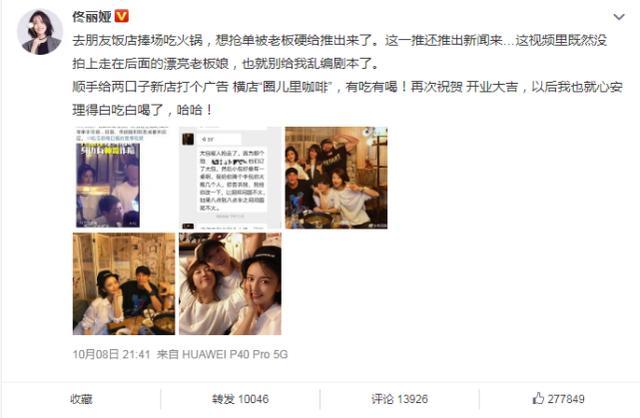Click the orange verified V badge
640x418 pixels.
tap(122, 16)
